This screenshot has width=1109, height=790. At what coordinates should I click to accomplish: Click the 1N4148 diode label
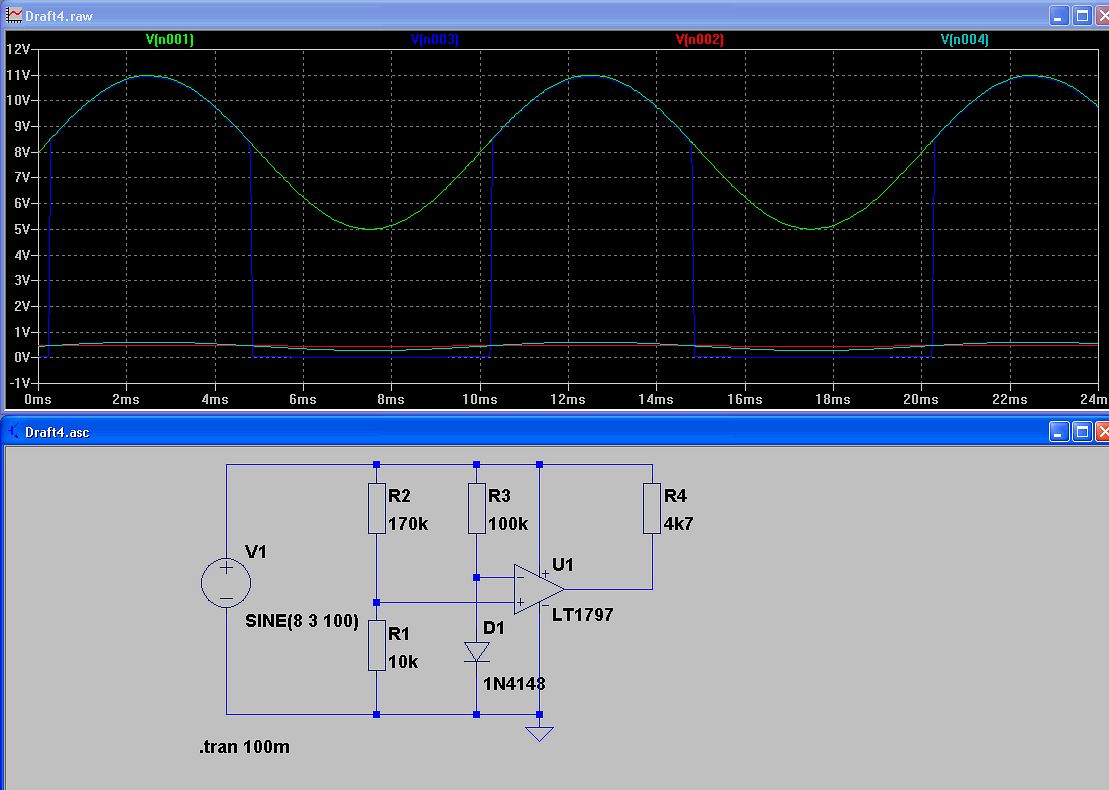coord(514,684)
